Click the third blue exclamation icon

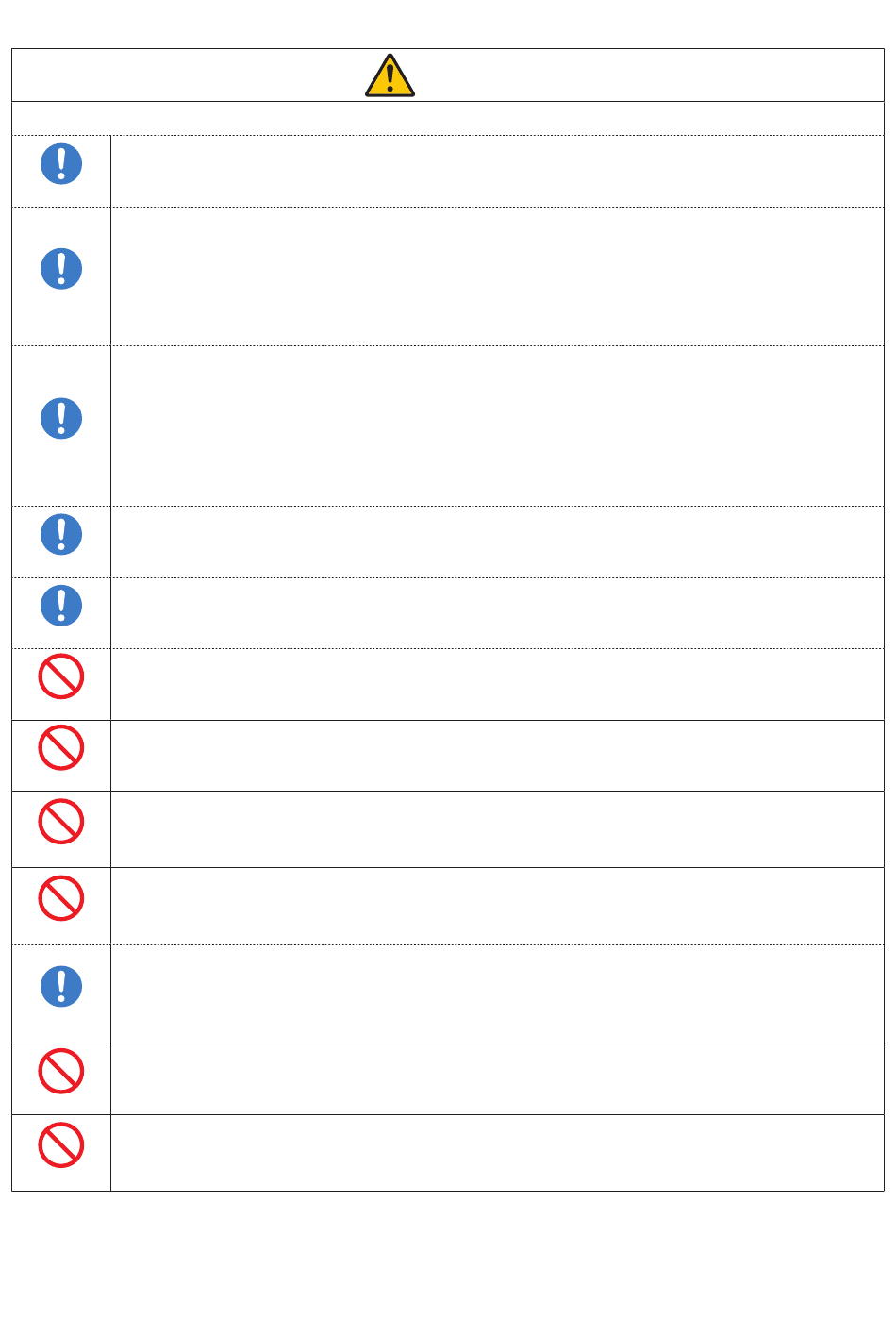61,419
